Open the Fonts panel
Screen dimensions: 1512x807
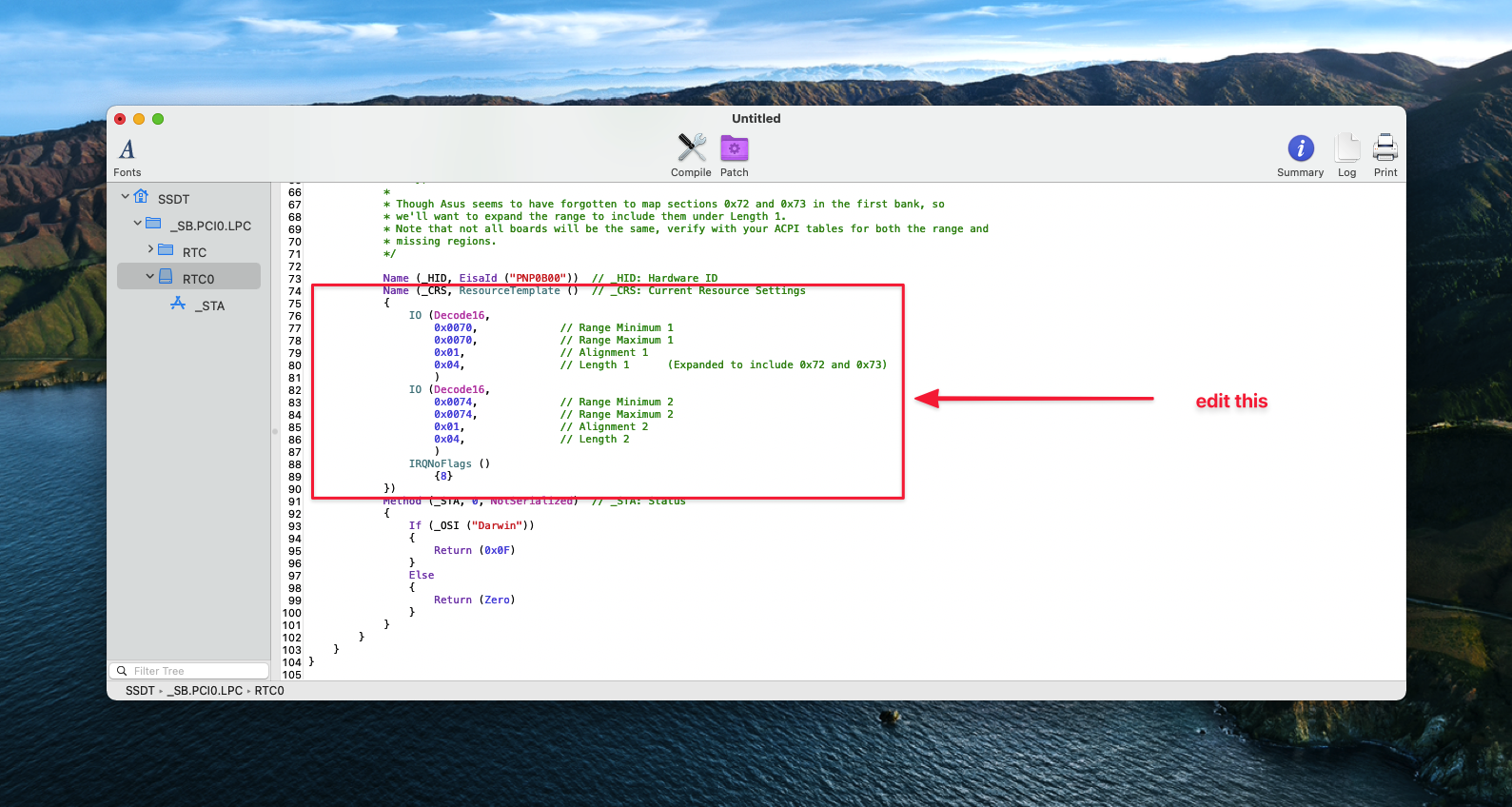tap(127, 150)
